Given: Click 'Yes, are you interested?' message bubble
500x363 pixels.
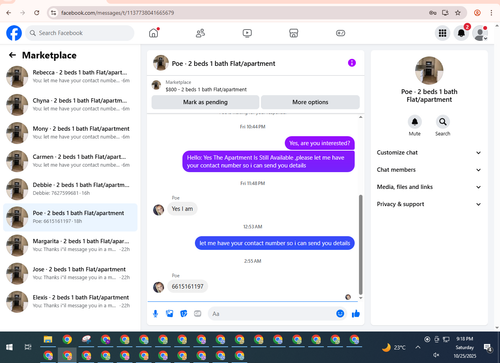Looking at the screenshot, I should [x=320, y=143].
